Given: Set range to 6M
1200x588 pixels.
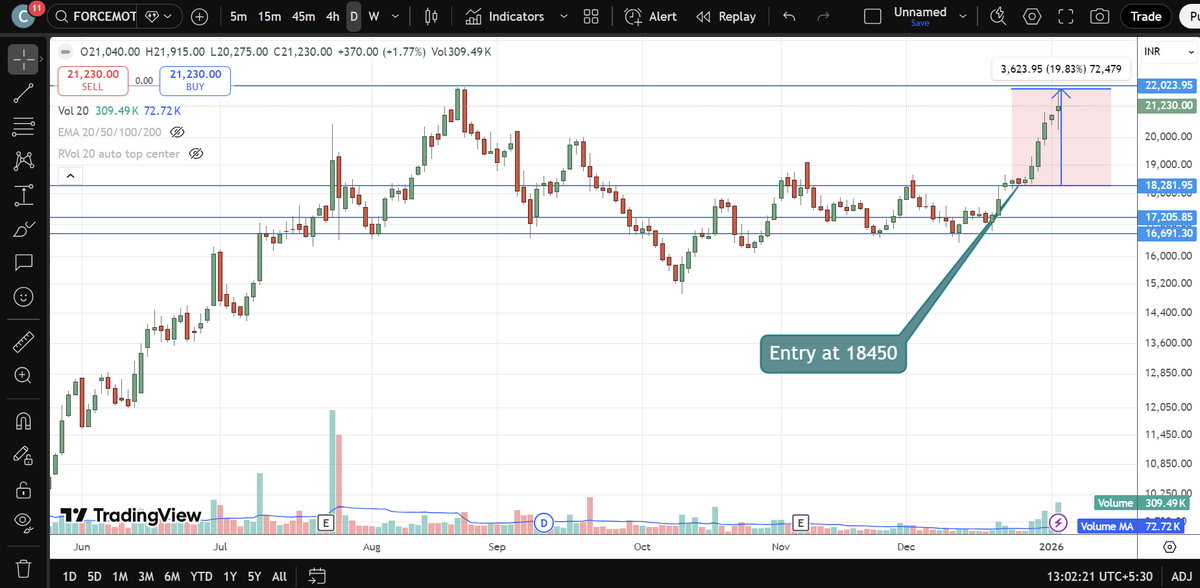Looking at the screenshot, I should tap(172, 576).
